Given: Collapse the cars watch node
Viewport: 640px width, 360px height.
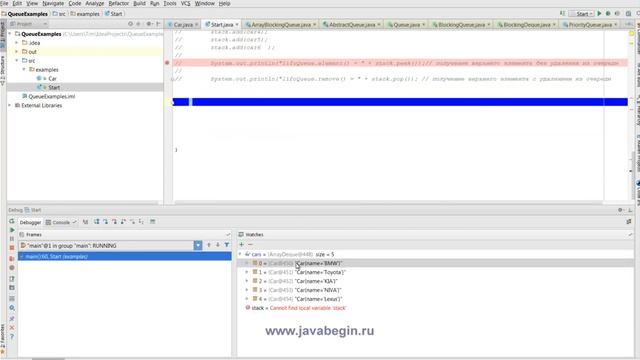Looking at the screenshot, I should [x=240, y=254].
